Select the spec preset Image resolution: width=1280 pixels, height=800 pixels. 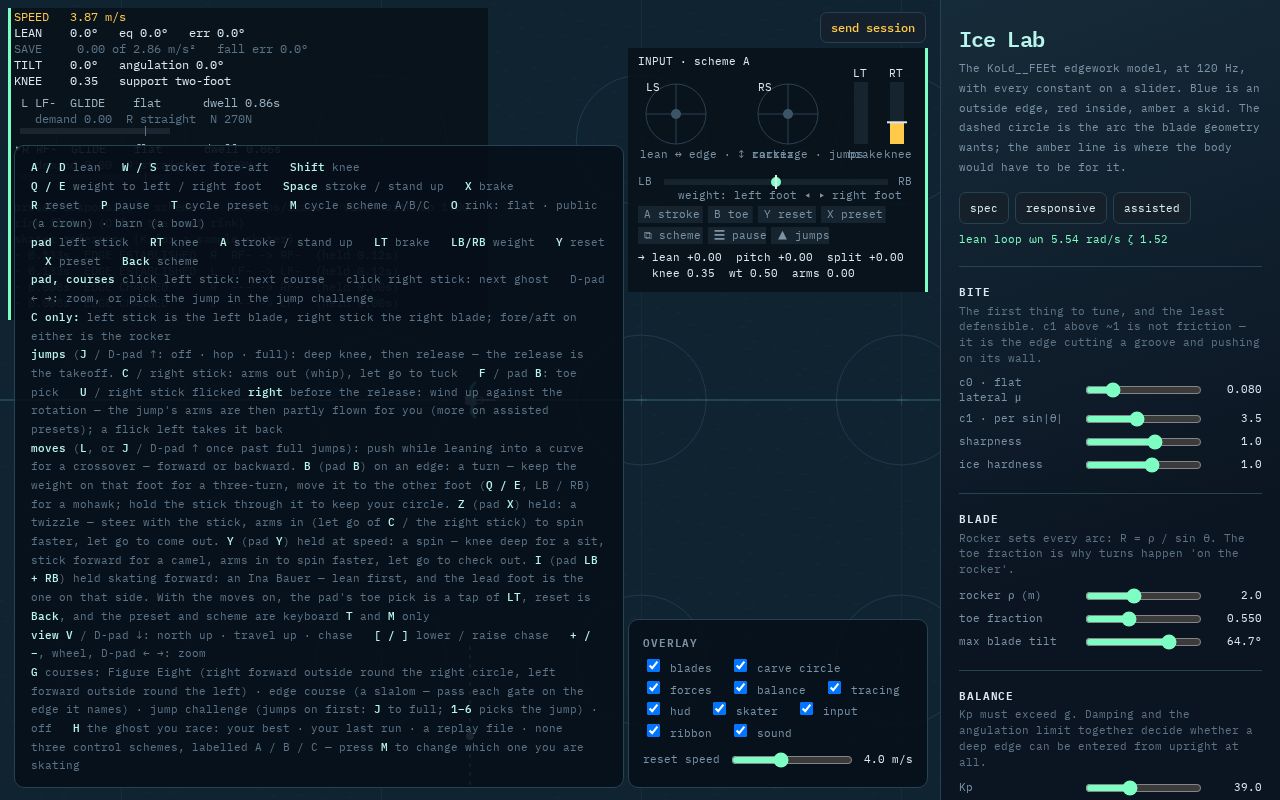[984, 208]
